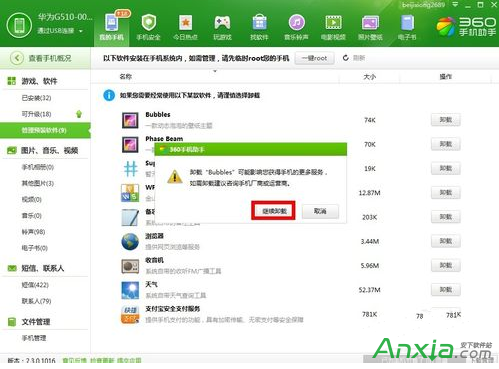This screenshot has width=499, height=369.
Task: Click the hash-symbol app icon
Action: 130,169
